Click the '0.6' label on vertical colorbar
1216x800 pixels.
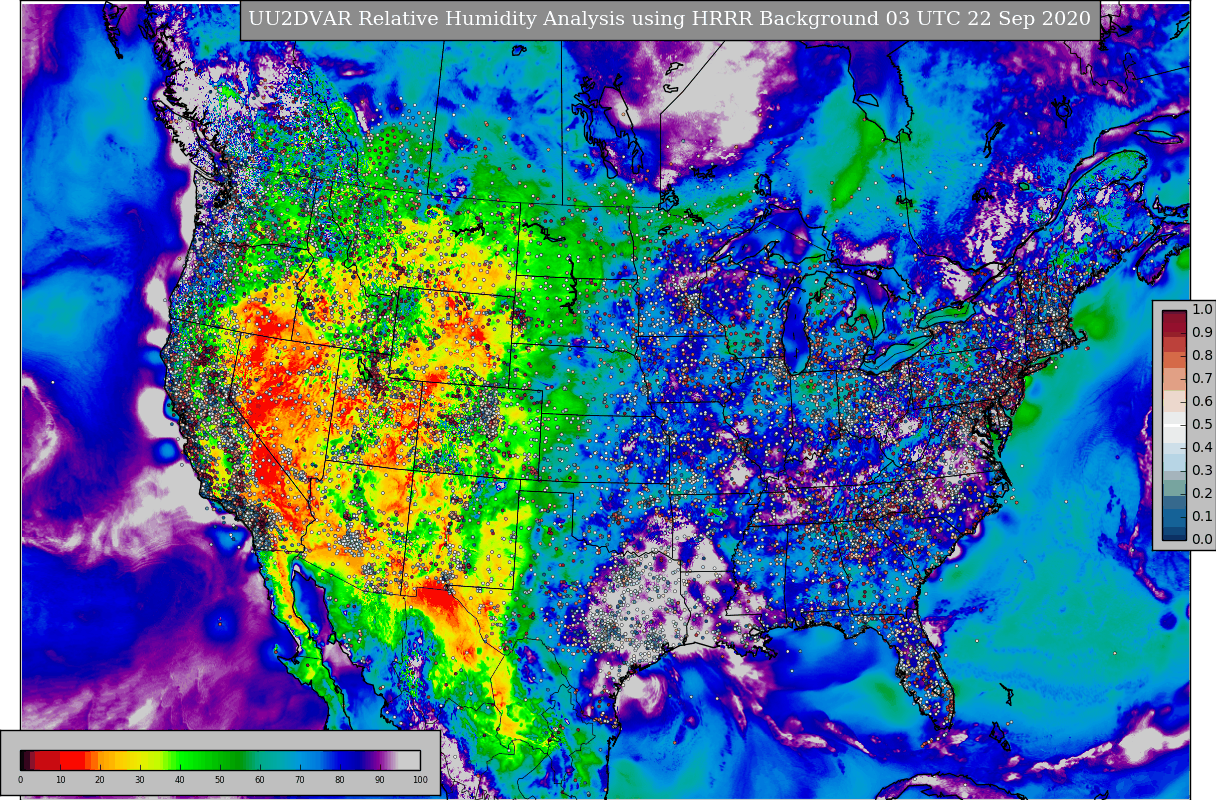pyautogui.click(x=1202, y=401)
